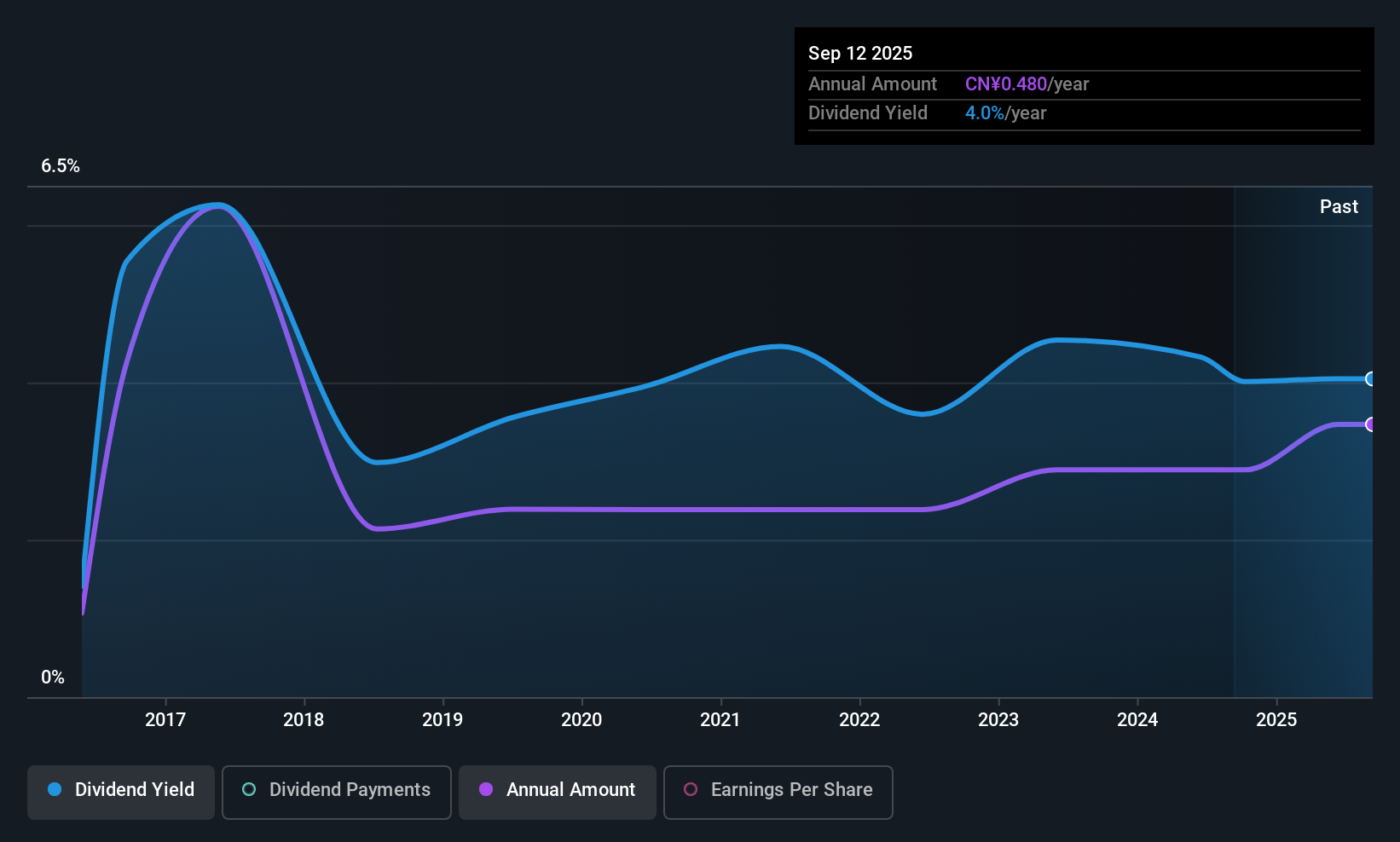Click the CN¥0.480/year value in the tooltip
Screen dimensions: 1400x842
coord(1027,84)
